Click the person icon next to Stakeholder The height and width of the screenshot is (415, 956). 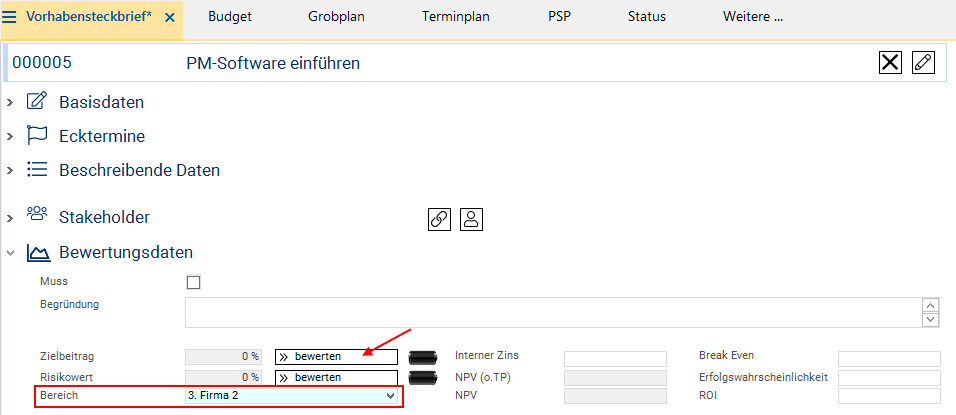[x=472, y=220]
